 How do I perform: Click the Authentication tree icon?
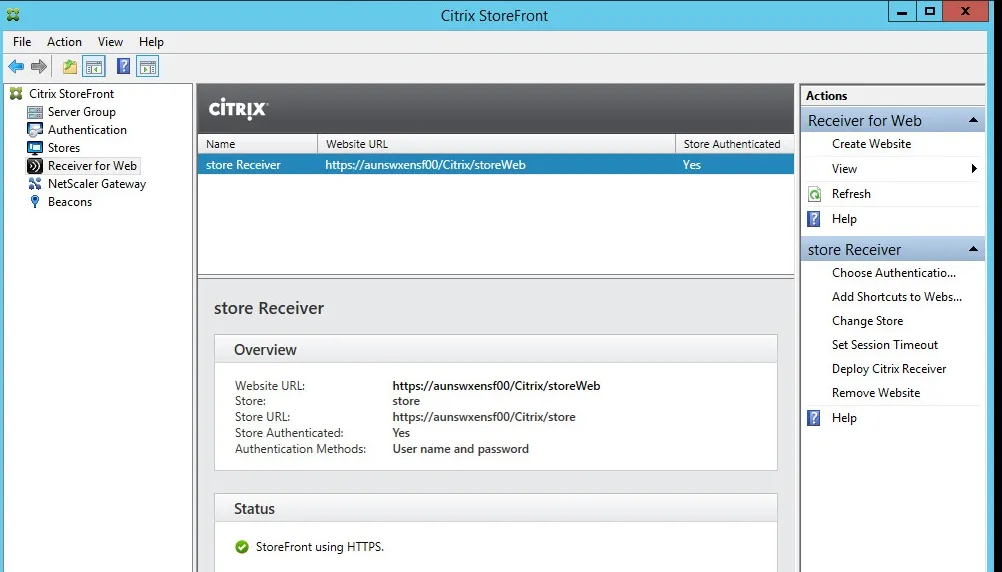pyautogui.click(x=35, y=130)
